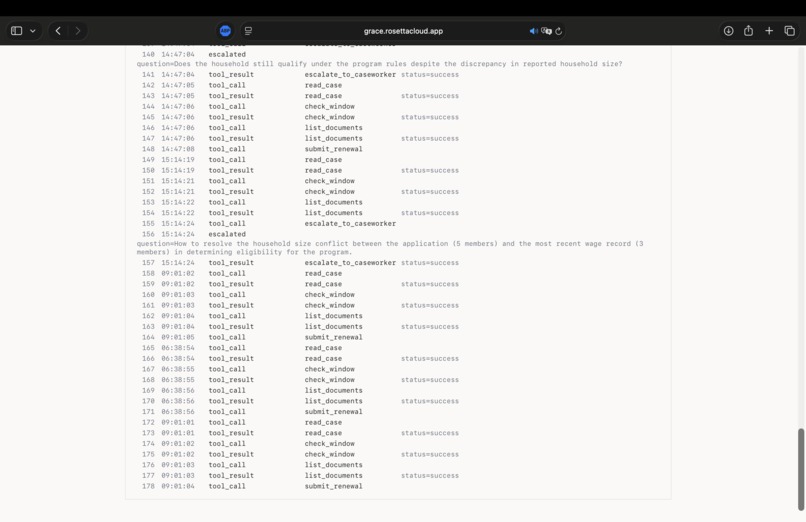
Task: Show the tab overview
Action: 790,31
